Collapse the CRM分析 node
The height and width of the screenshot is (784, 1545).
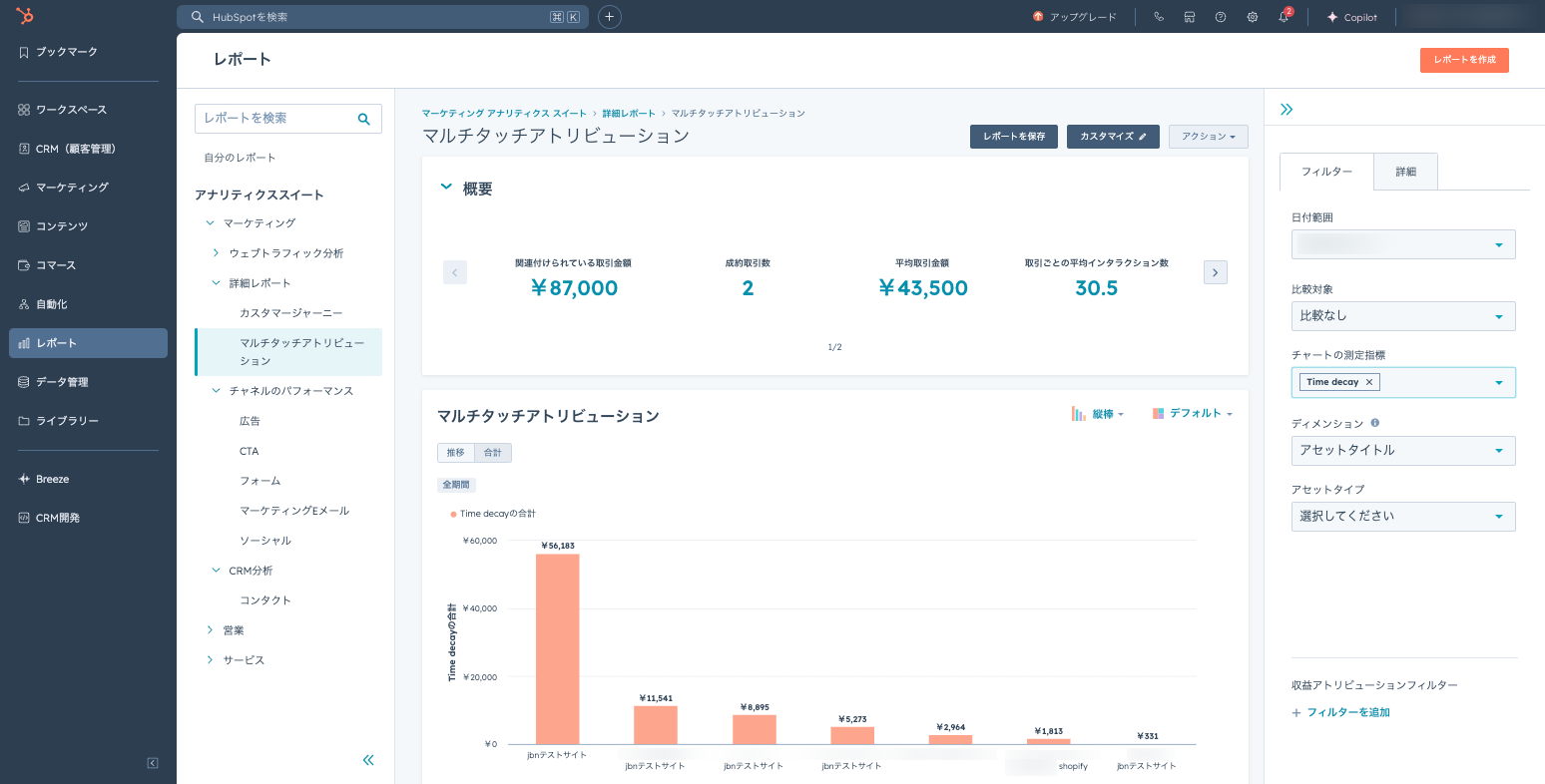pyautogui.click(x=216, y=571)
